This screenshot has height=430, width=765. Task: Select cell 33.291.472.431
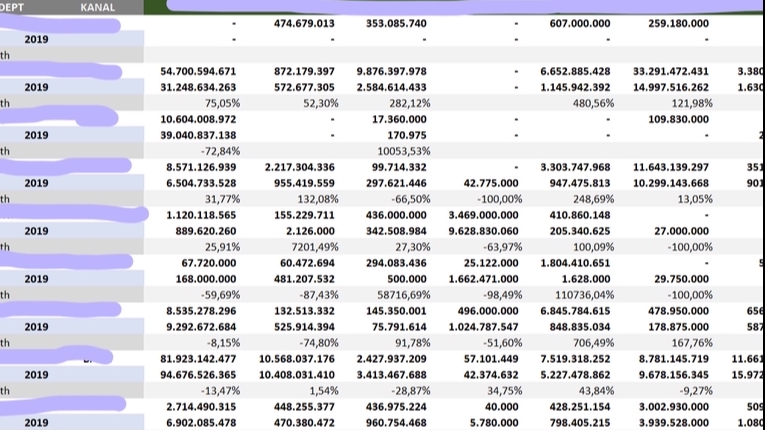[x=671, y=71]
